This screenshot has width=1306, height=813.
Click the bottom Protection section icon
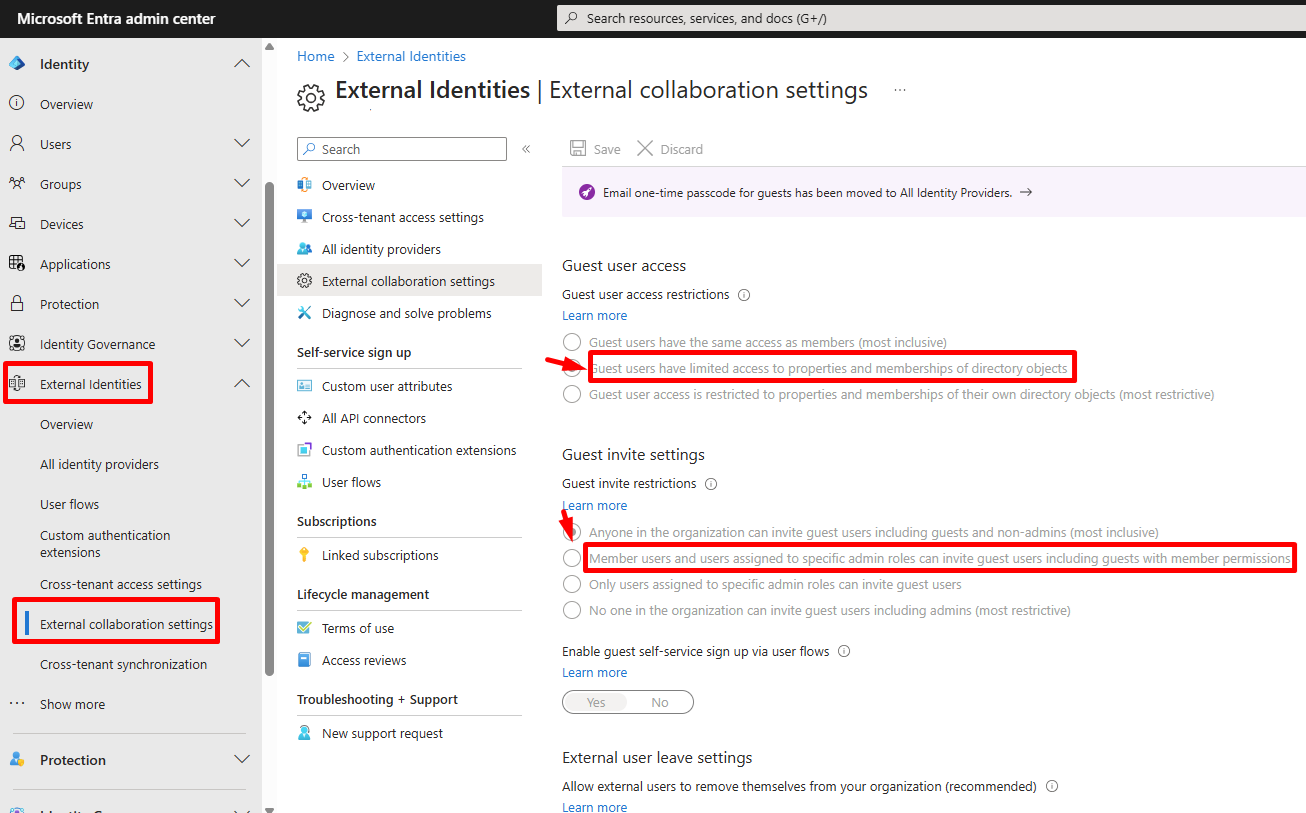coord(16,760)
